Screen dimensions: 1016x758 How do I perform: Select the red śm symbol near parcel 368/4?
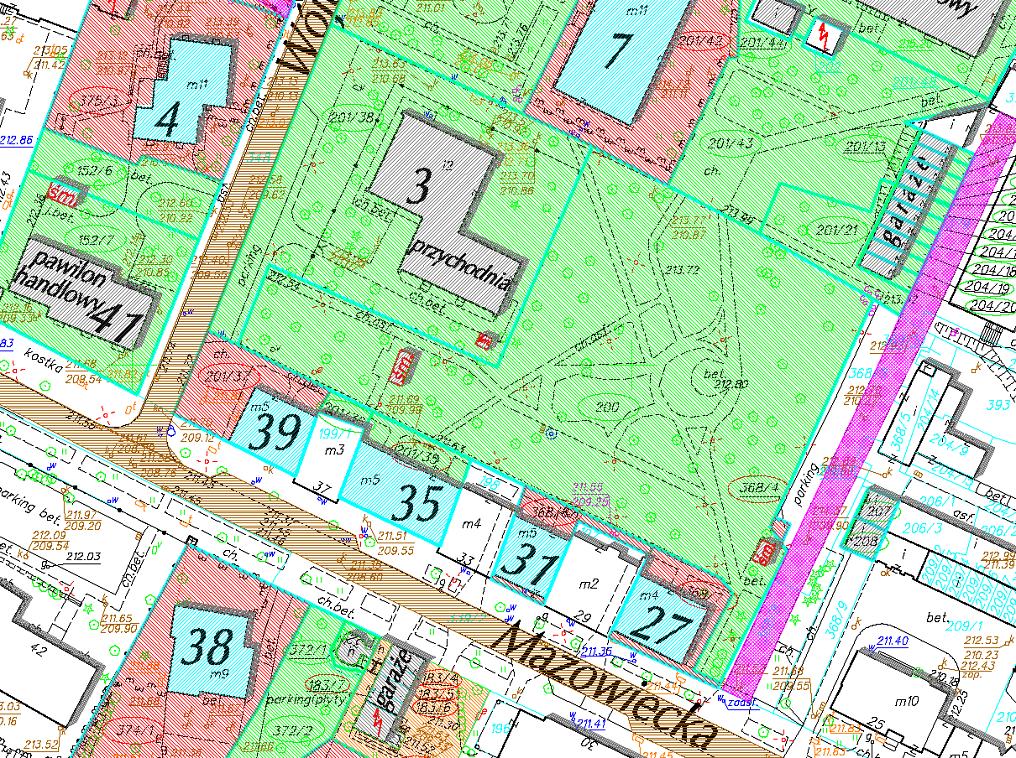(x=768, y=552)
